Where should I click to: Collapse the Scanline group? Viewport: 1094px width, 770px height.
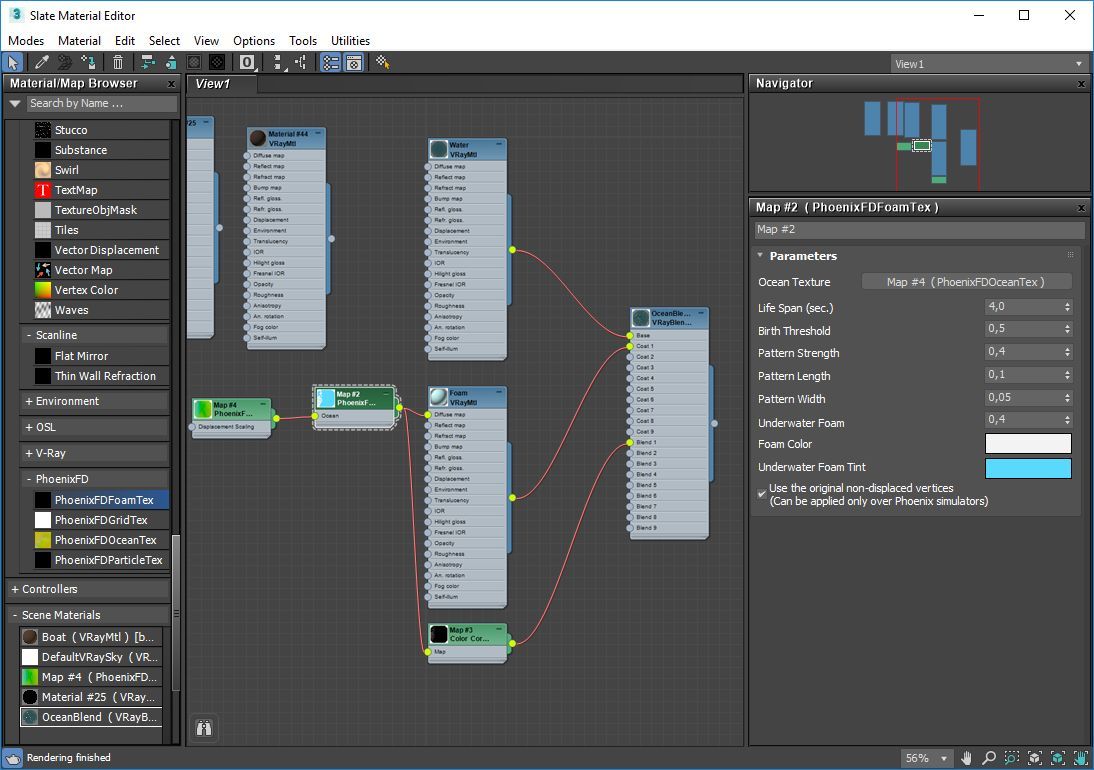29,335
